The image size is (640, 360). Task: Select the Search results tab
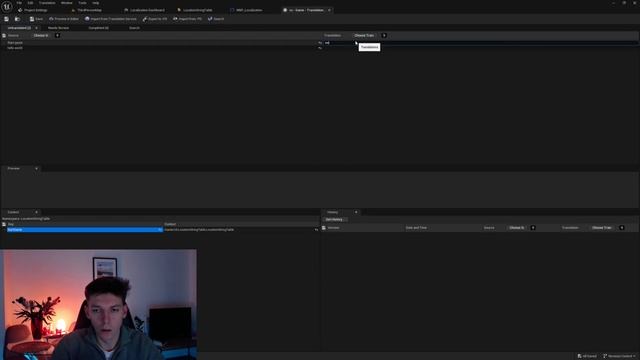tap(134, 28)
